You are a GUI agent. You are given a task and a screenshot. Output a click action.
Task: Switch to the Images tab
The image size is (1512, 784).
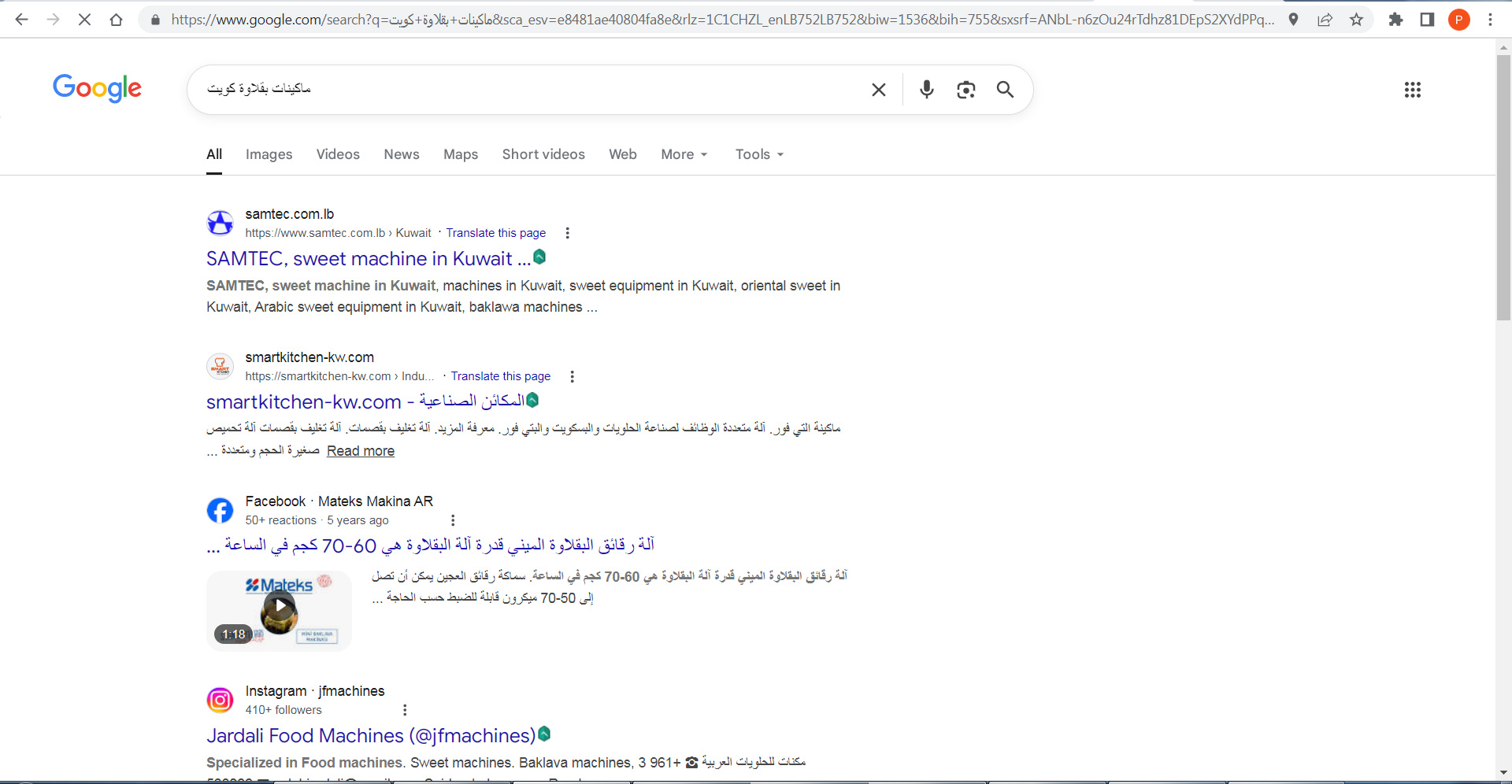pos(269,154)
